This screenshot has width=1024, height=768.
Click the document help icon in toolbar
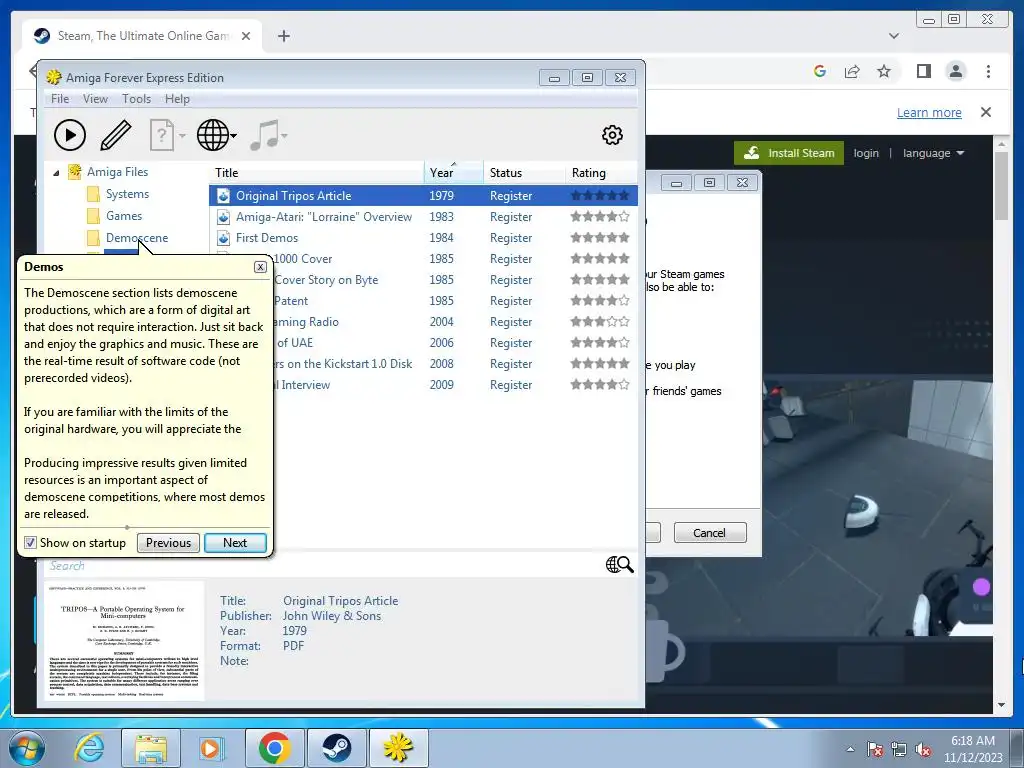(161, 135)
